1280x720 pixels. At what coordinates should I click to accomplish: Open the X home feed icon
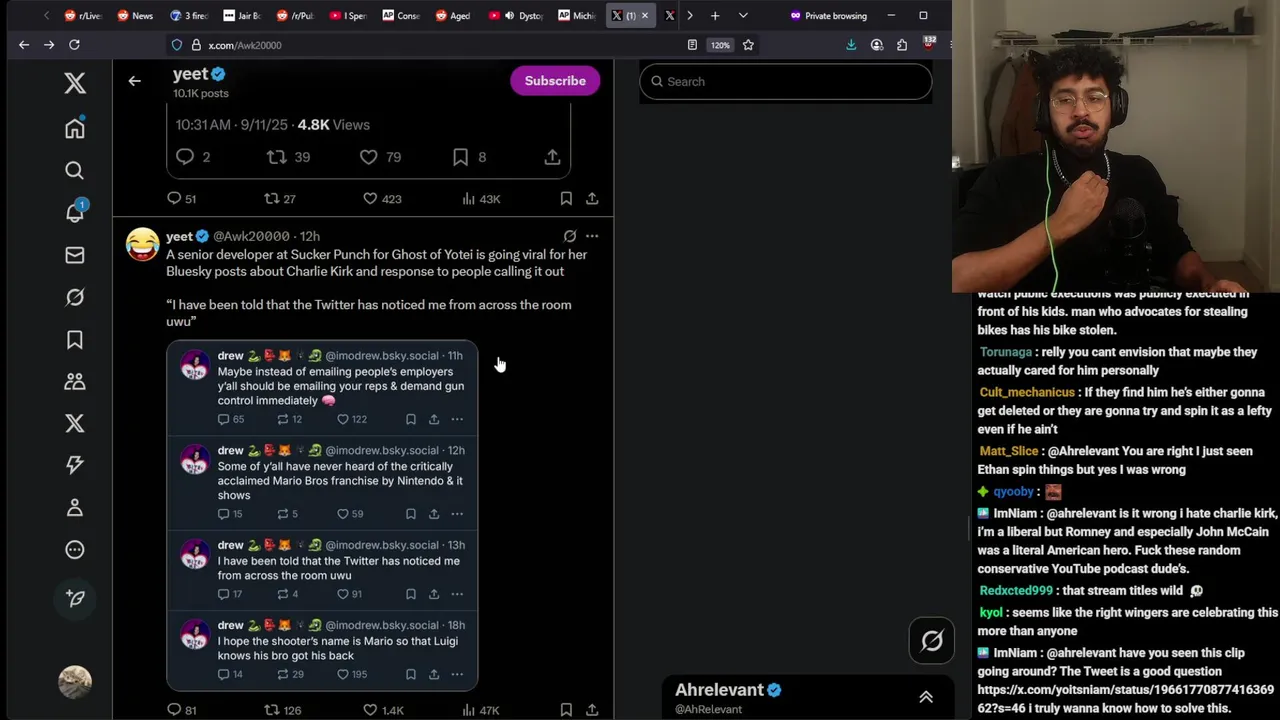click(x=75, y=128)
